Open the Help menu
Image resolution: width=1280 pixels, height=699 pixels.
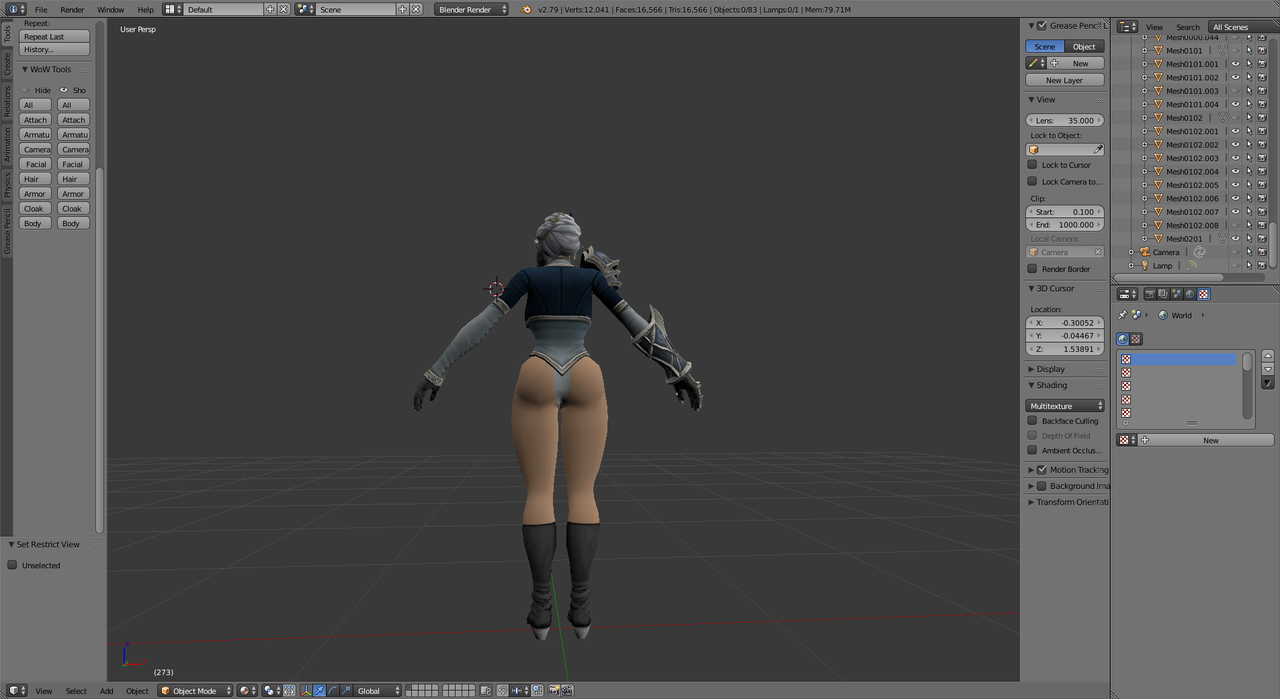pos(145,9)
